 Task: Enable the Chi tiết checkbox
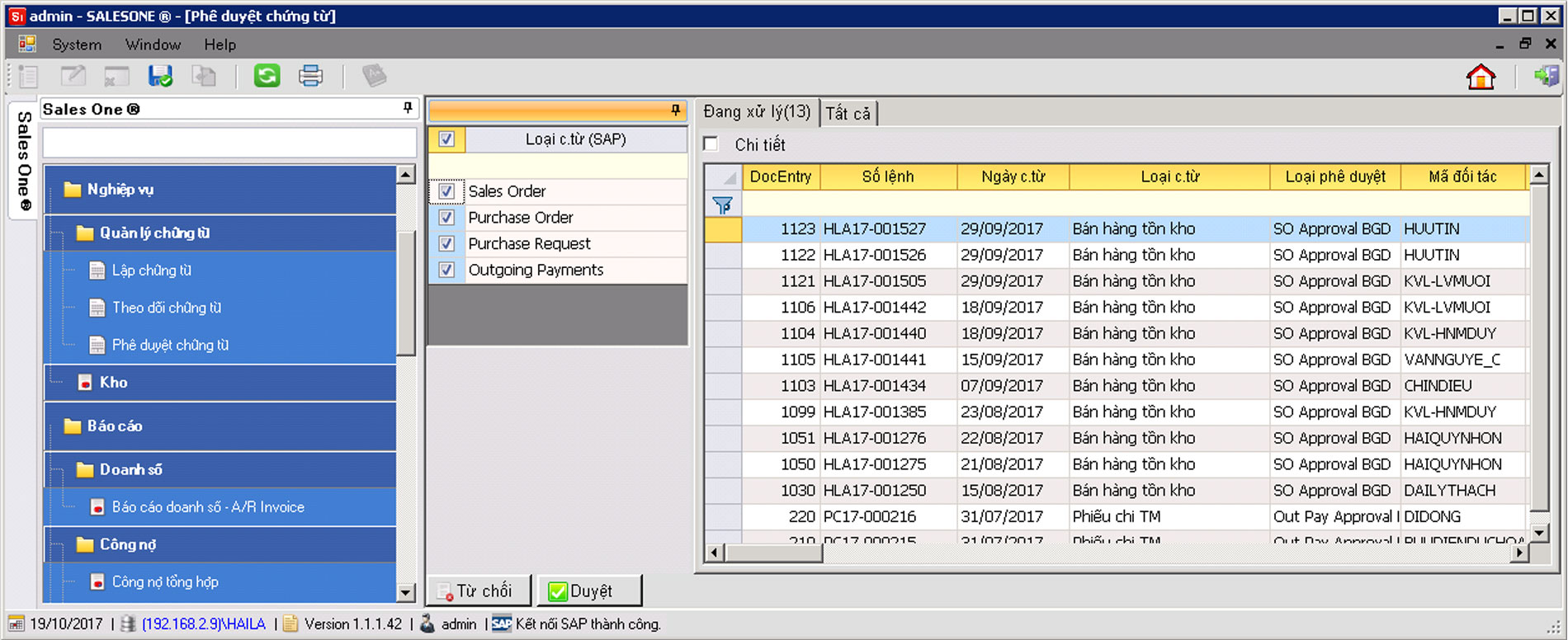point(711,144)
